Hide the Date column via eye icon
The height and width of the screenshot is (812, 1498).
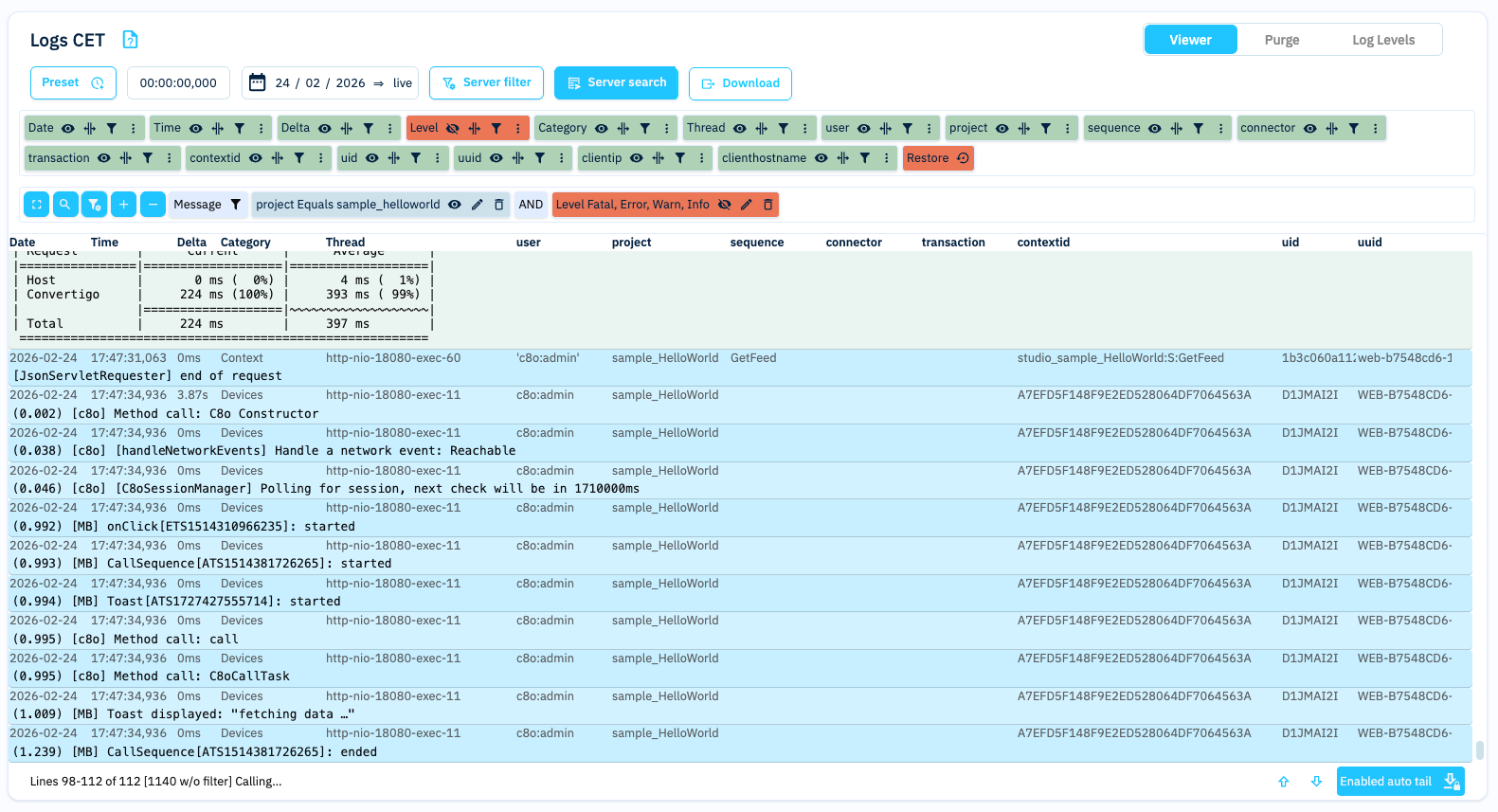pos(68,129)
